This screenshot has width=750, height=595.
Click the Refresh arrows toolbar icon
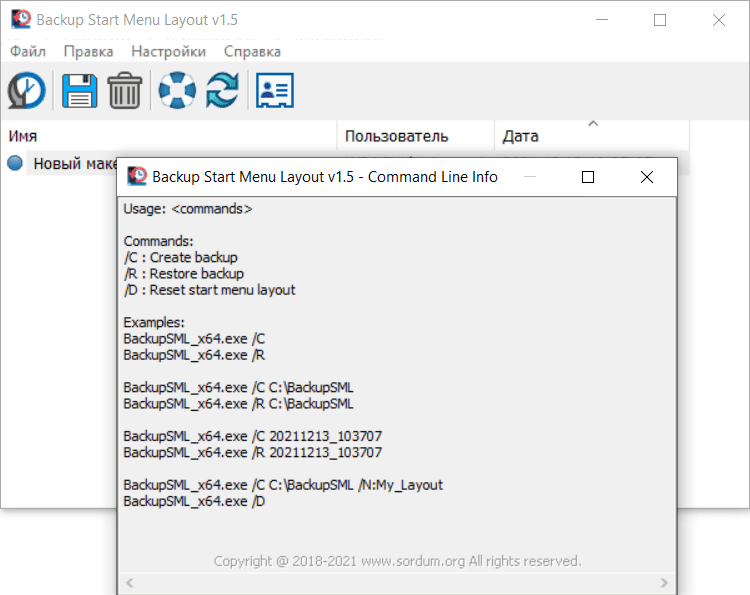pos(222,90)
